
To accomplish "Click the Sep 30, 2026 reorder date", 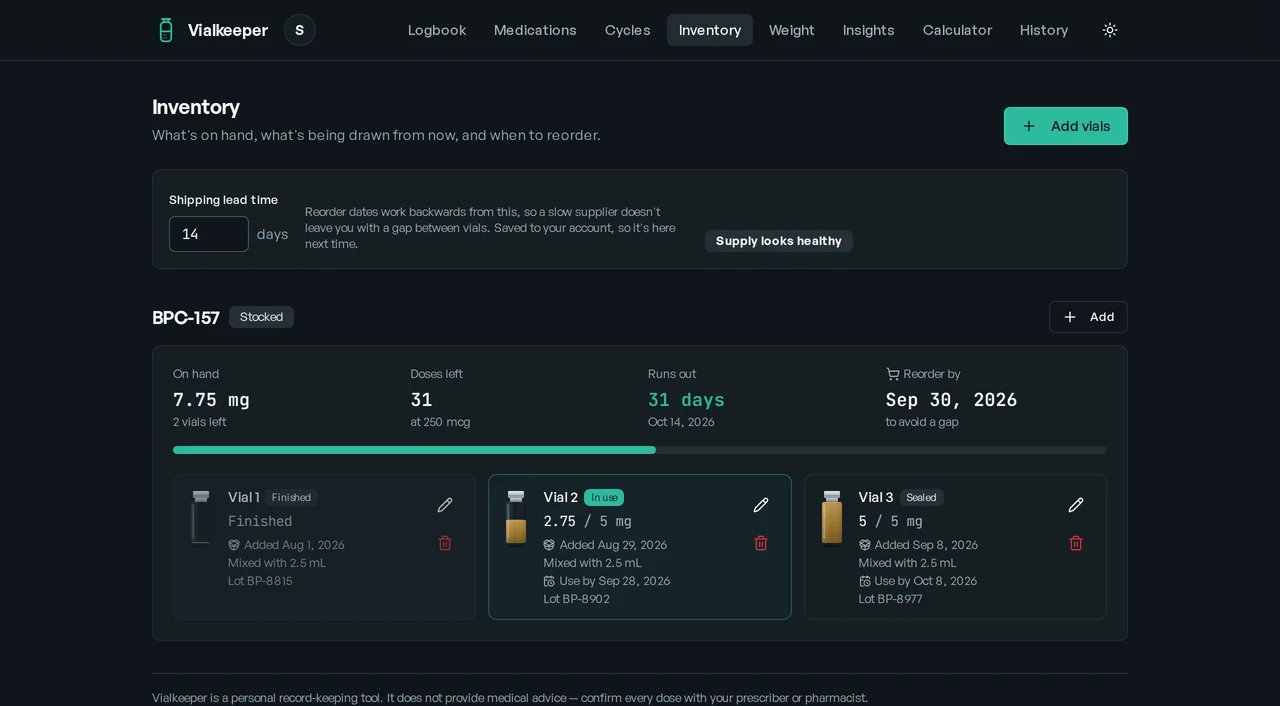I will (951, 400).
